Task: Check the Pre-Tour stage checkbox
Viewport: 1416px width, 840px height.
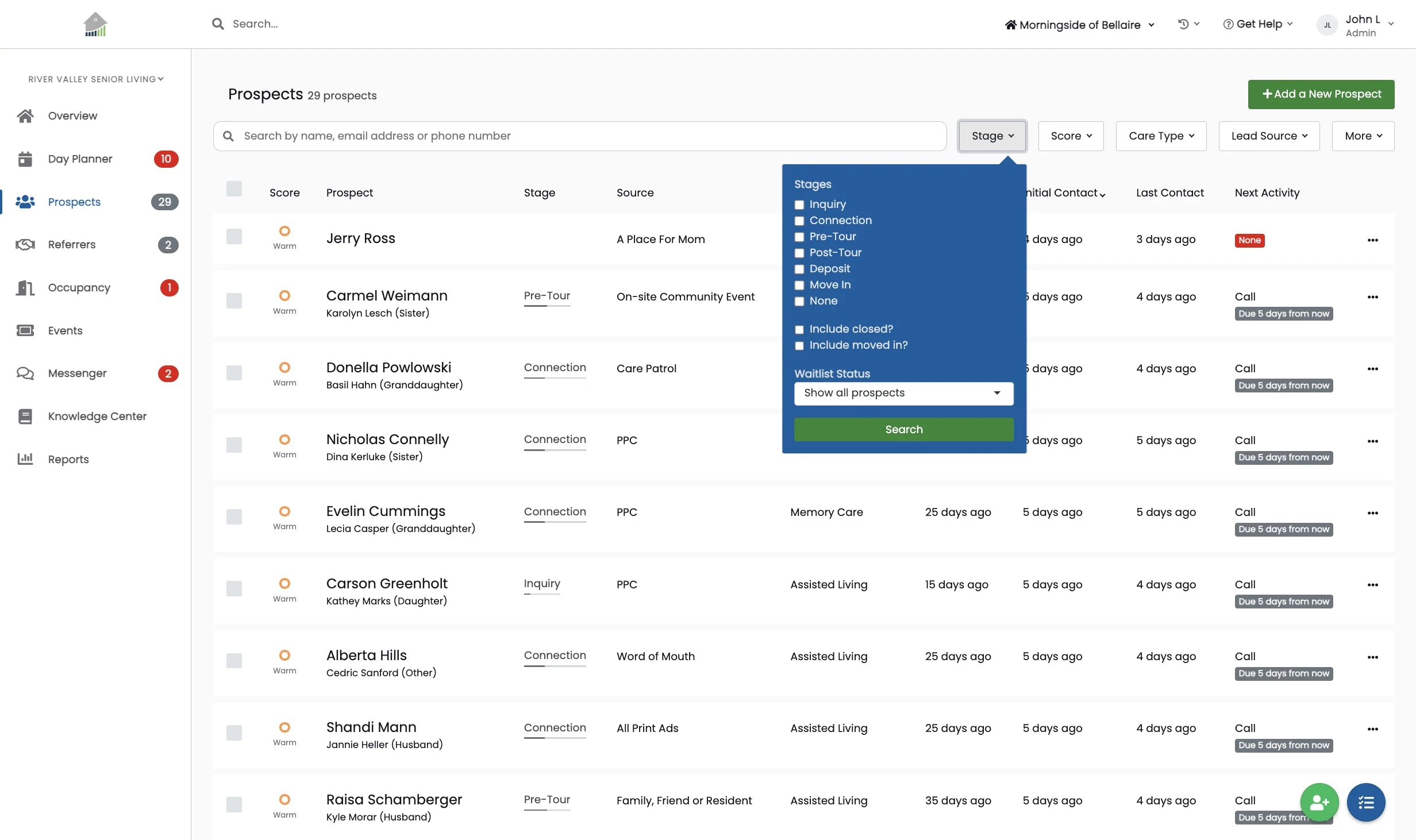Action: click(799, 237)
